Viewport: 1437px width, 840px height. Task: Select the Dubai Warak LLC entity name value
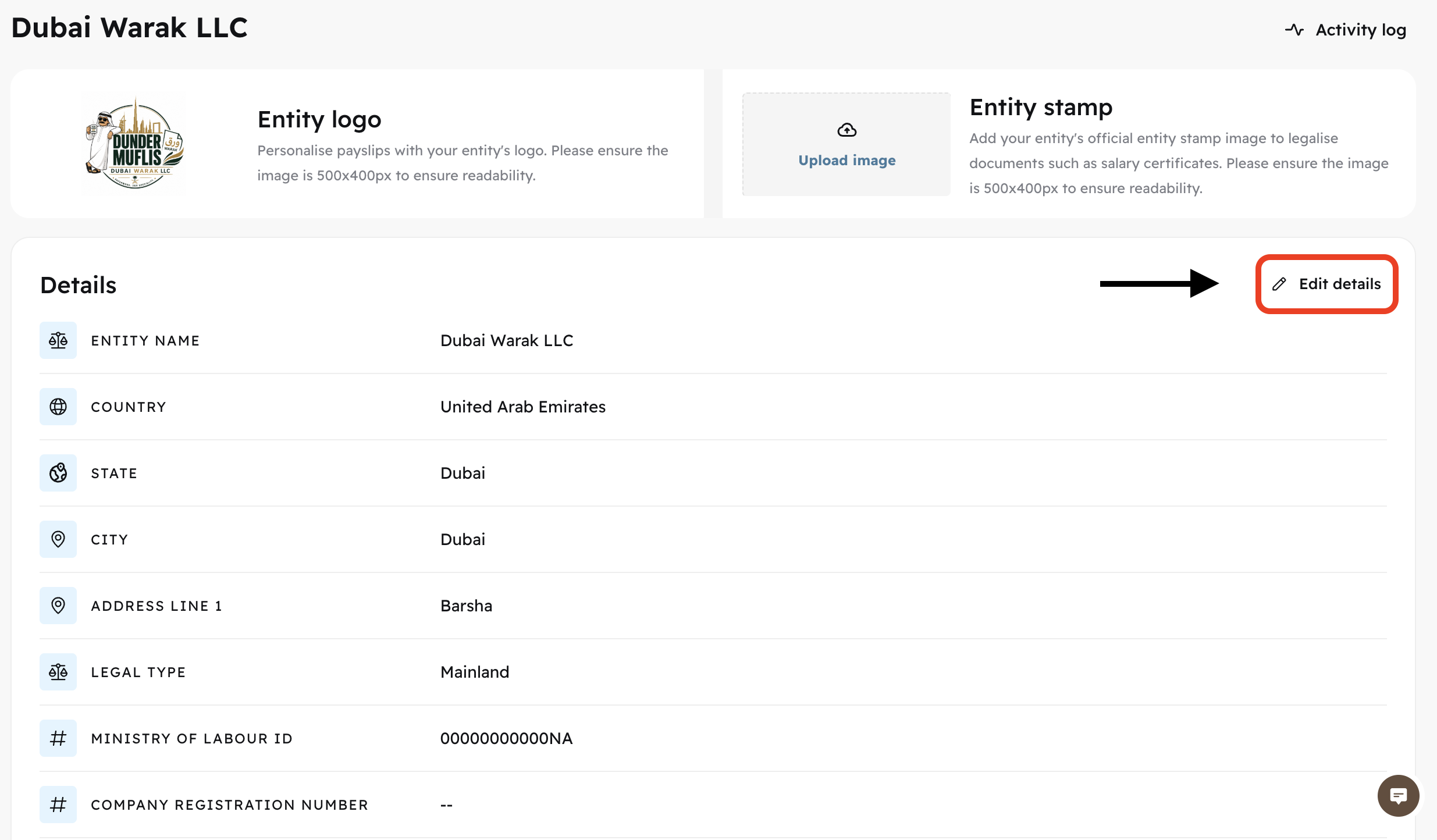click(506, 340)
